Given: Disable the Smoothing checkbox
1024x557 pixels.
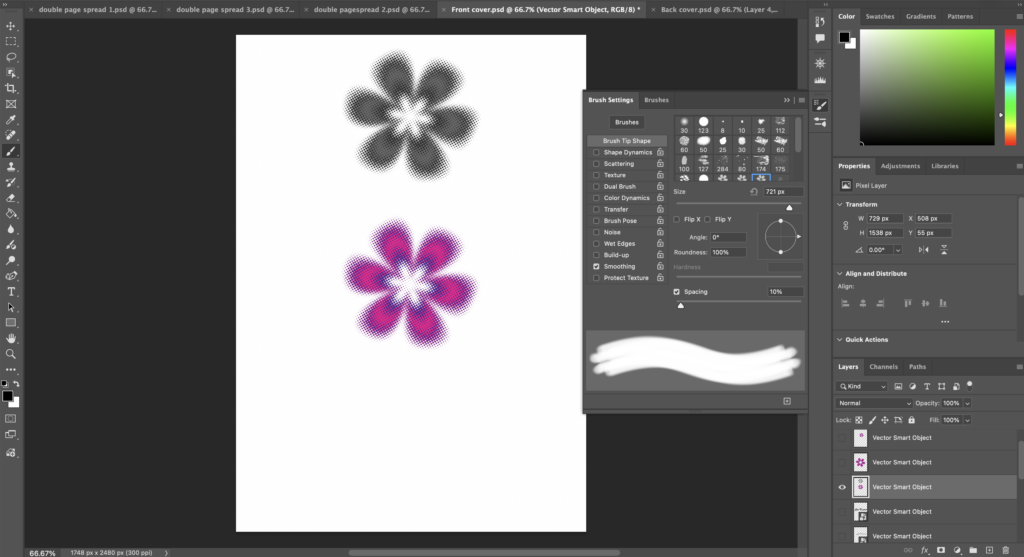Looking at the screenshot, I should click(x=597, y=267).
